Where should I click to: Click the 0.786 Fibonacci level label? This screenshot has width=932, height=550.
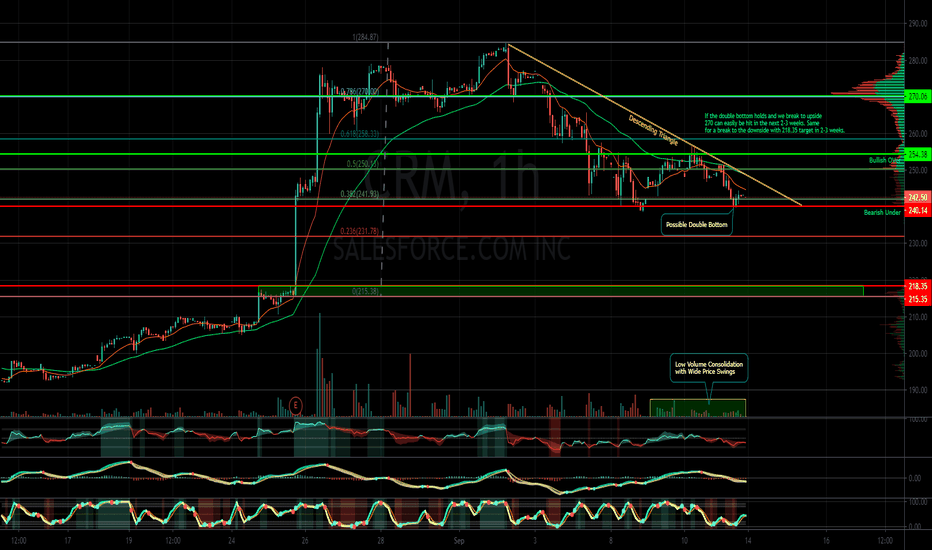coord(360,92)
